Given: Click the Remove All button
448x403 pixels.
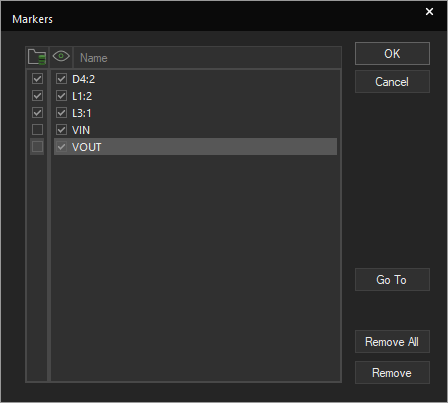Looking at the screenshot, I should [x=392, y=342].
